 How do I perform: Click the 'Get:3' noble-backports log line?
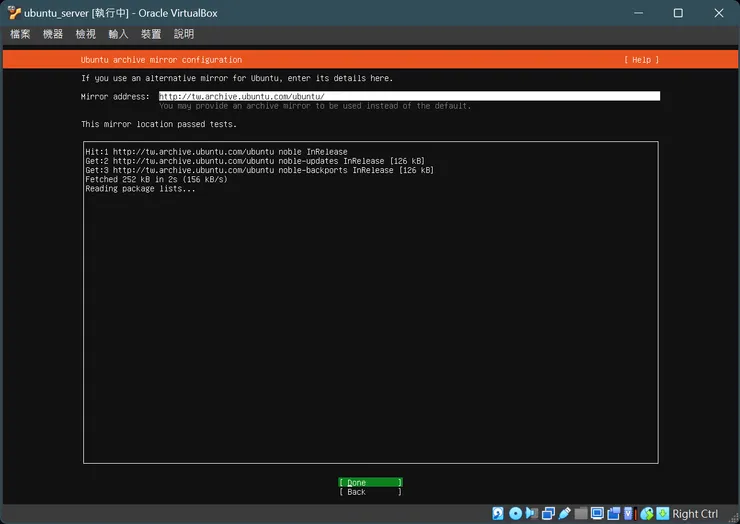point(260,170)
